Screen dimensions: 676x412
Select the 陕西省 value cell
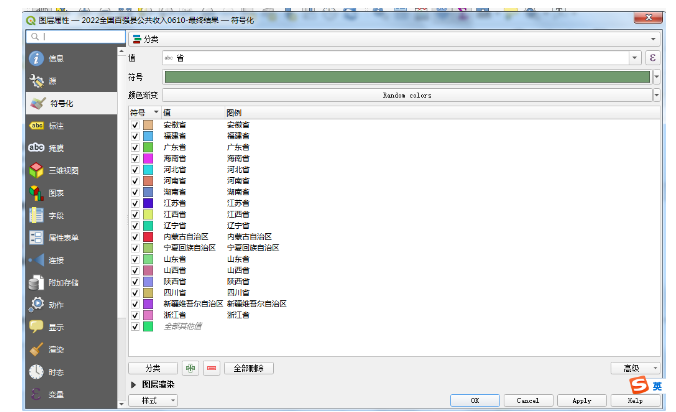click(175, 282)
